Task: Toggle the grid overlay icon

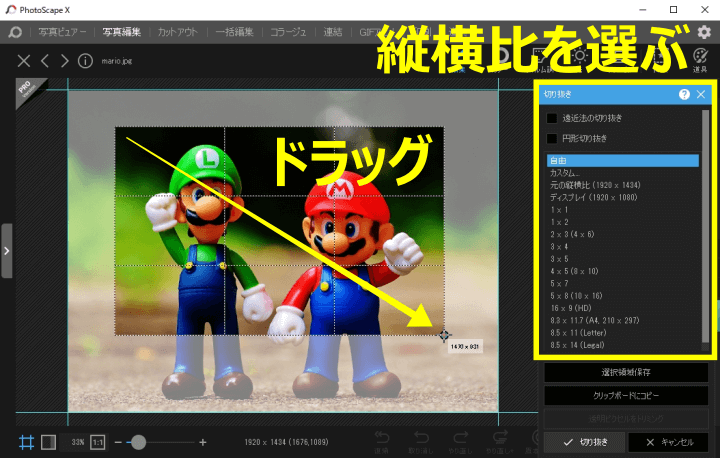Action: [26, 442]
